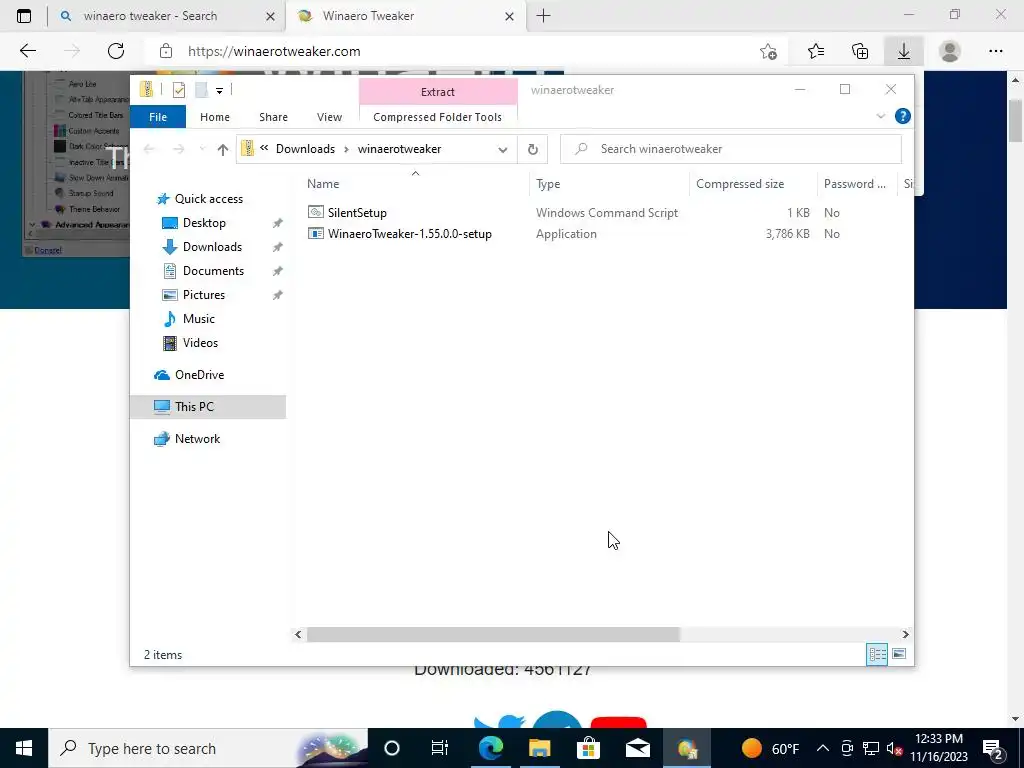
Task: Click Downloads in address breadcrumb
Action: [x=305, y=149]
